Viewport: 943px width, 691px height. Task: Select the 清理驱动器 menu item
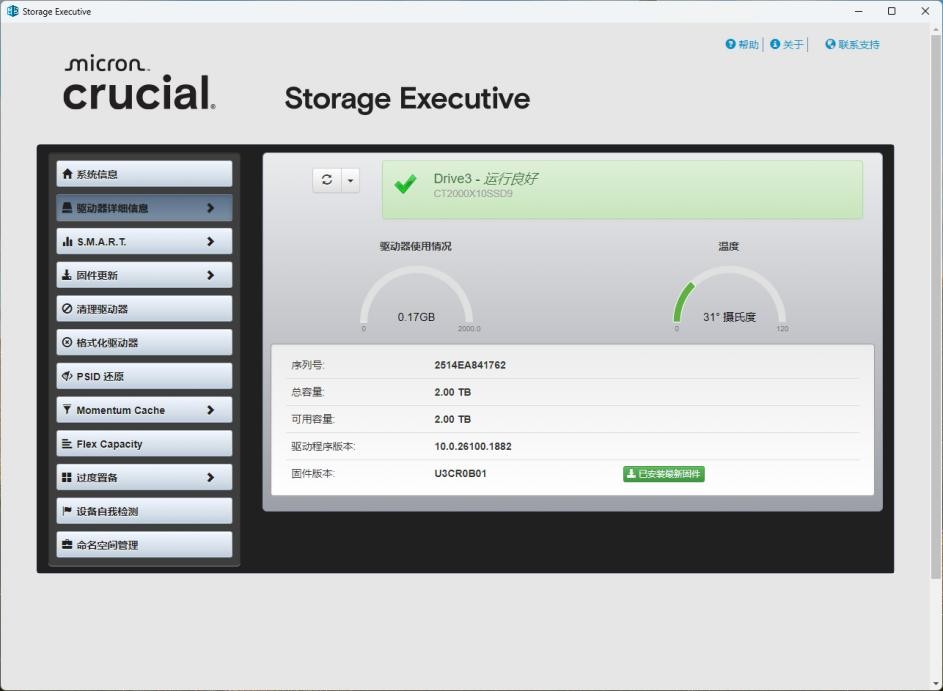click(144, 309)
